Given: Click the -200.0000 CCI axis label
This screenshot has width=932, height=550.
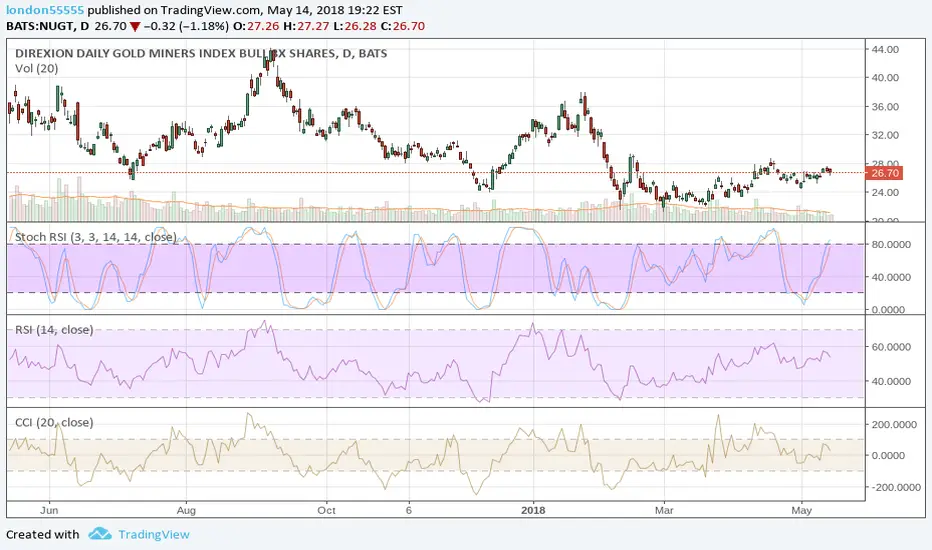Looking at the screenshot, I should coord(895,487).
